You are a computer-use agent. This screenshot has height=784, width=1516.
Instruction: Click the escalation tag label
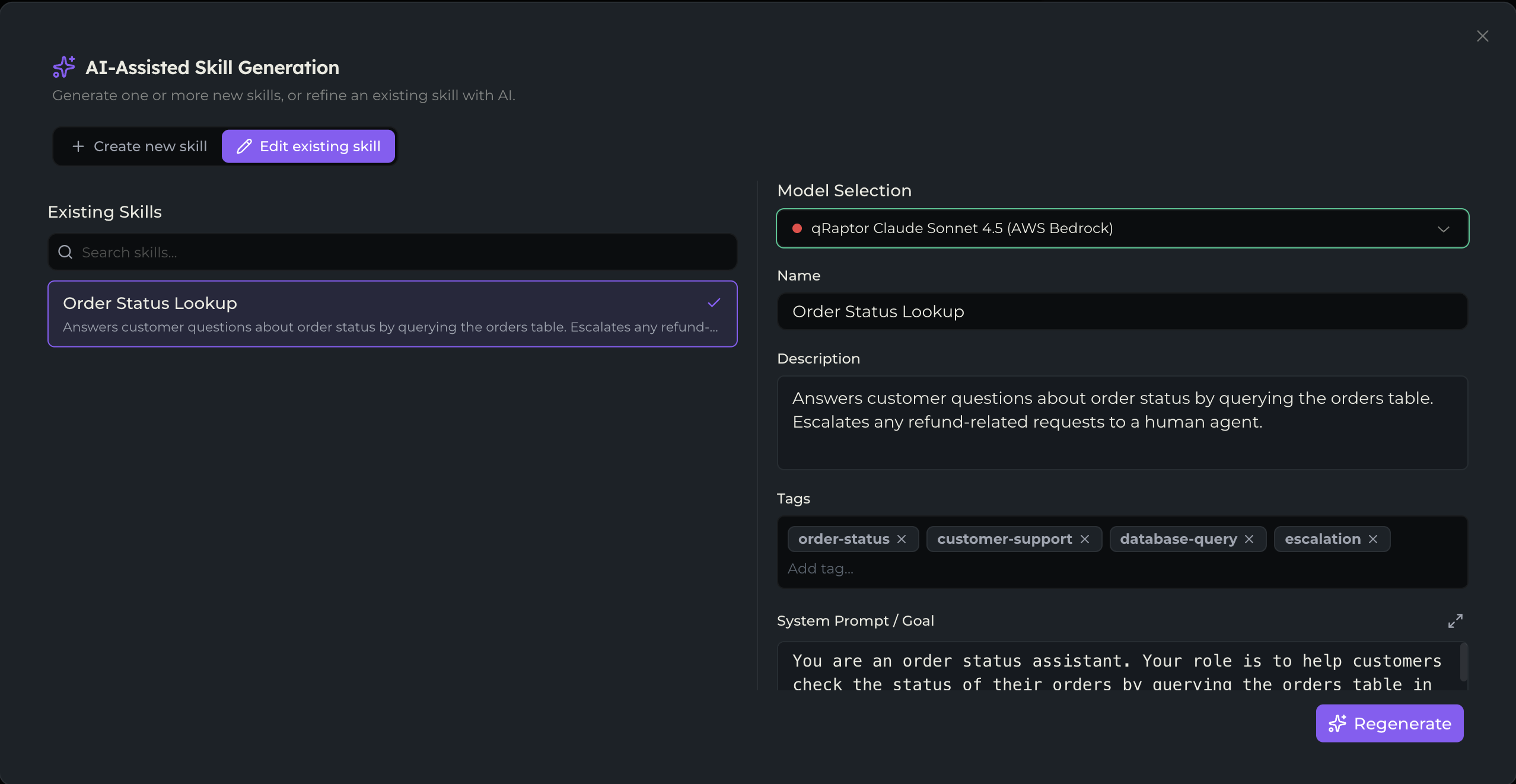point(1323,539)
